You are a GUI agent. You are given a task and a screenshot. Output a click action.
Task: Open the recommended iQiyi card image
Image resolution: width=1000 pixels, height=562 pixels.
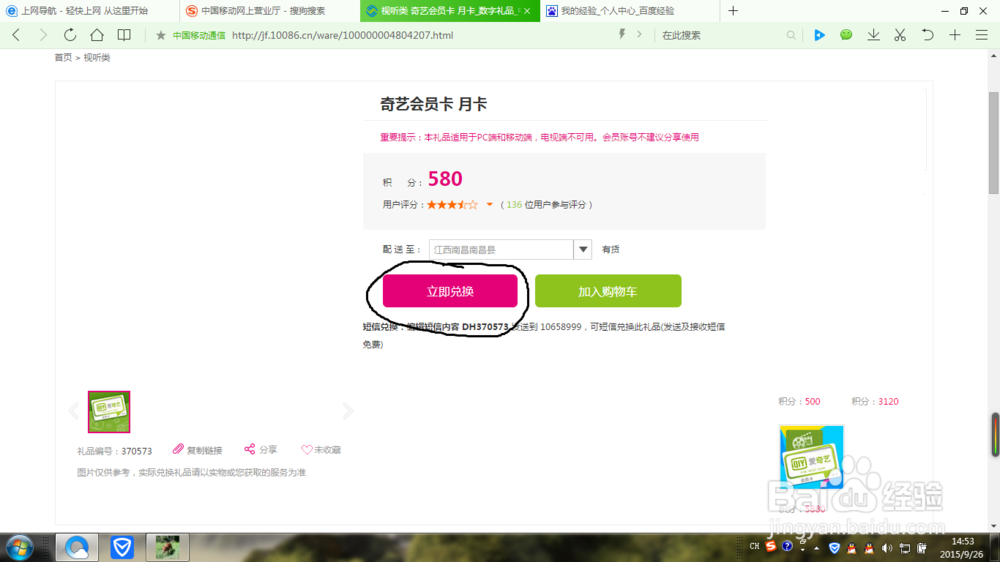coord(811,457)
